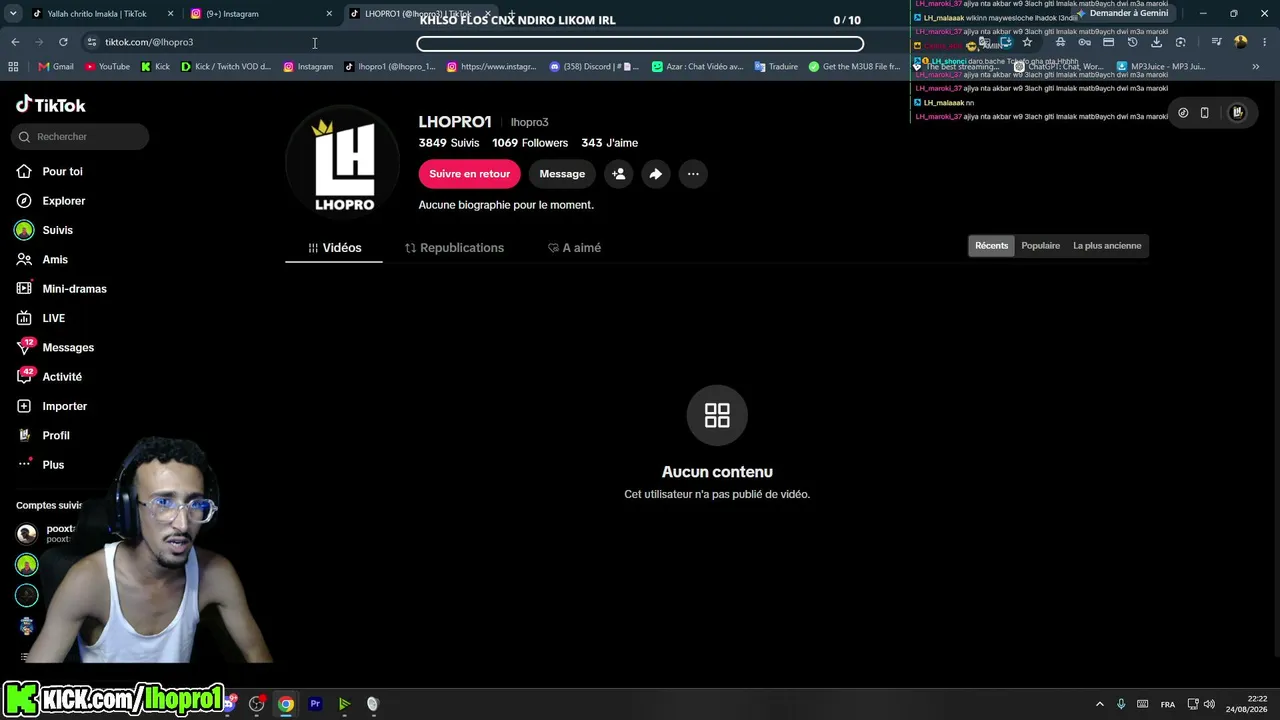This screenshot has width=1280, height=720.
Task: Open the taskbar volume speaker icon
Action: pos(1209,704)
